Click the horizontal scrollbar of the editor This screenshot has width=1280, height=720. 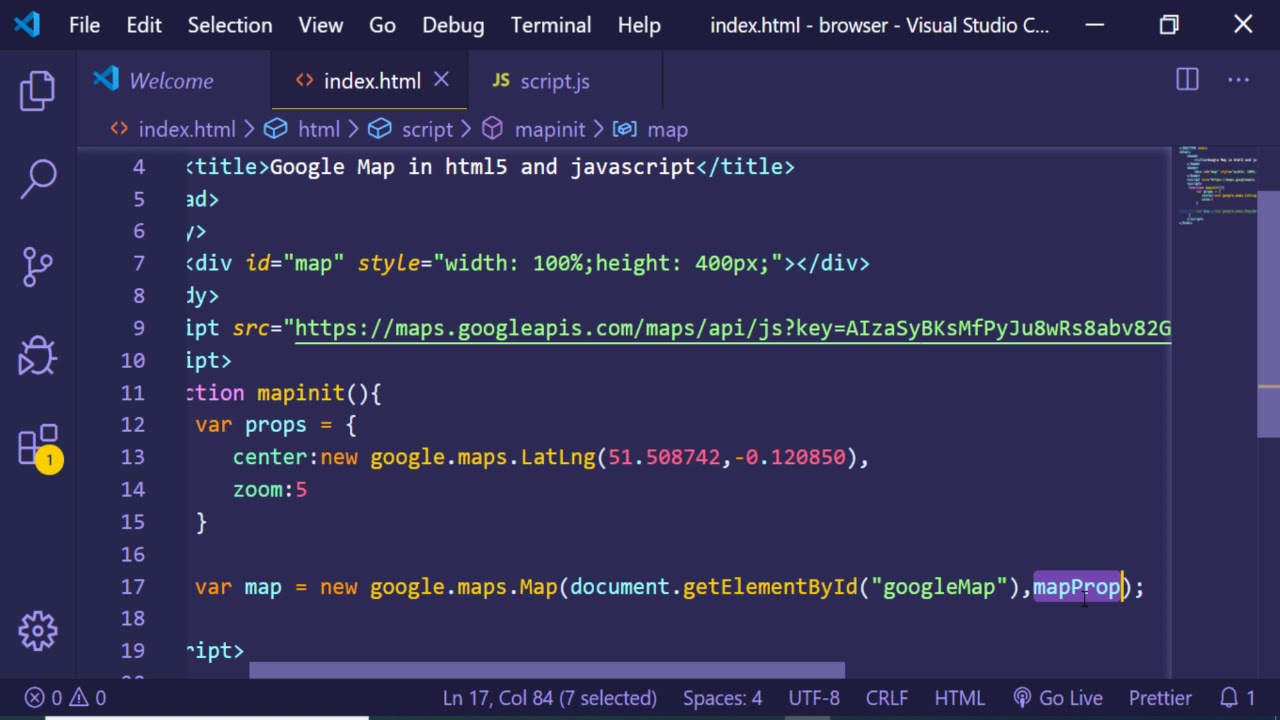click(547, 670)
